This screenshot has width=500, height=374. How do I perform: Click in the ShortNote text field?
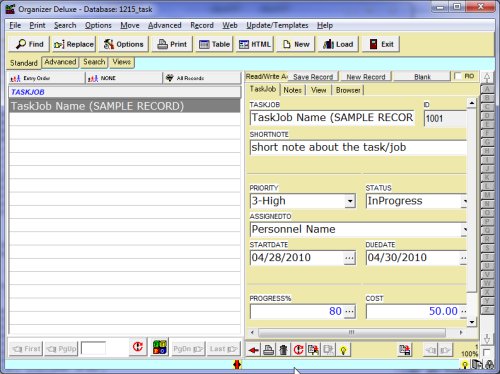pos(358,147)
